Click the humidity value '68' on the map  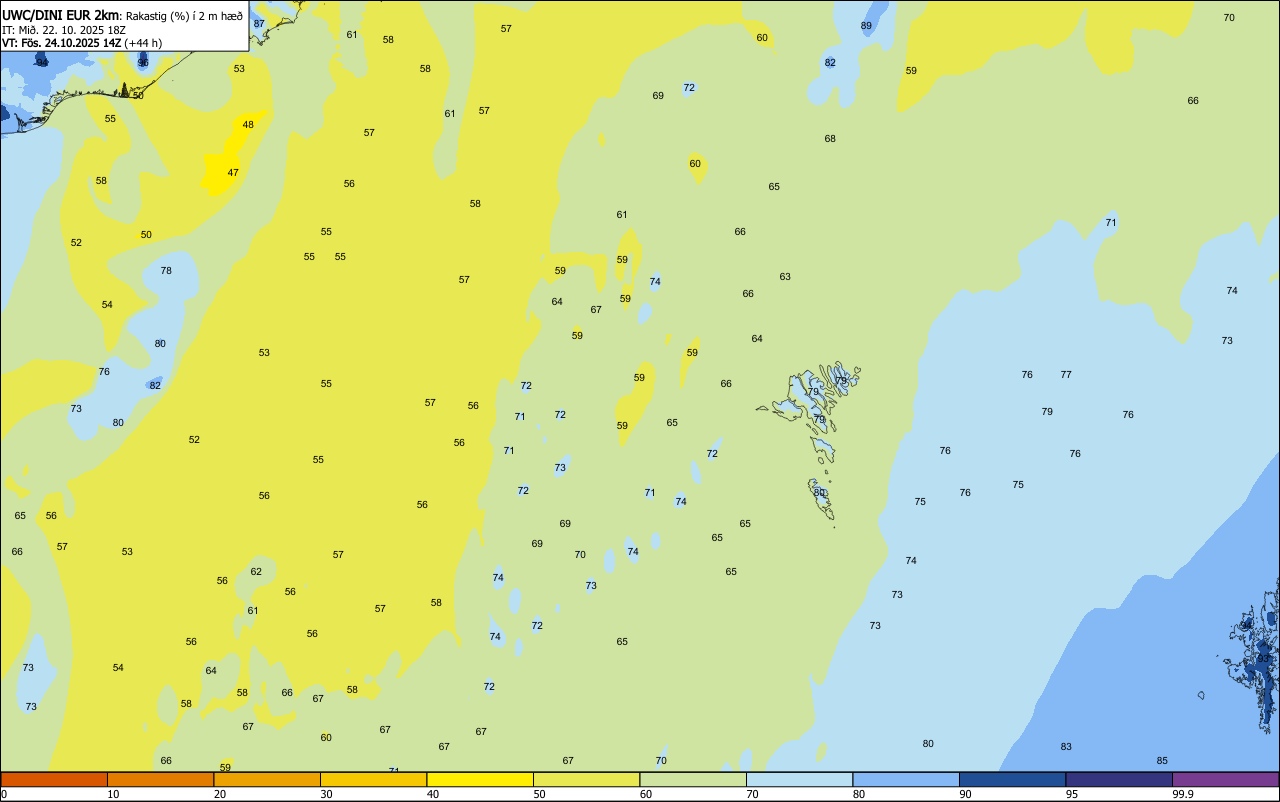click(x=830, y=139)
